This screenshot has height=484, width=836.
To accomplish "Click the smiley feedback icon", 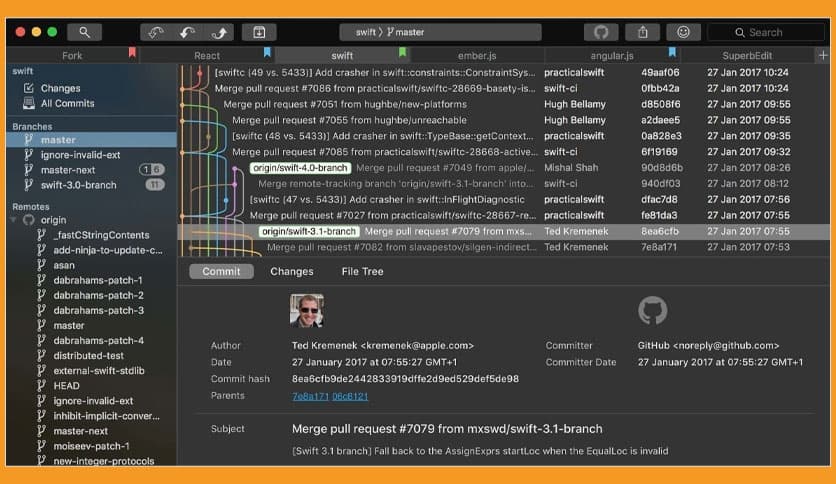I will pos(684,32).
